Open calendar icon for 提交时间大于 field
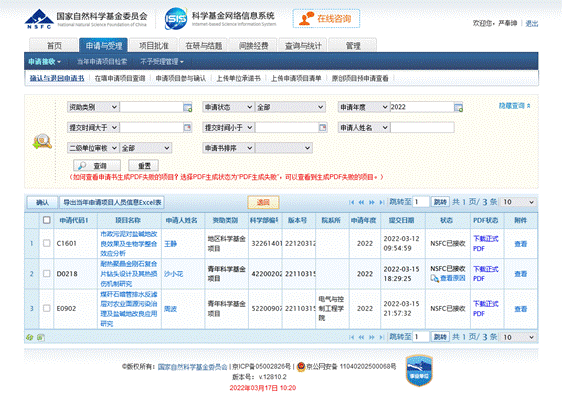562x398 pixels. tap(187, 128)
